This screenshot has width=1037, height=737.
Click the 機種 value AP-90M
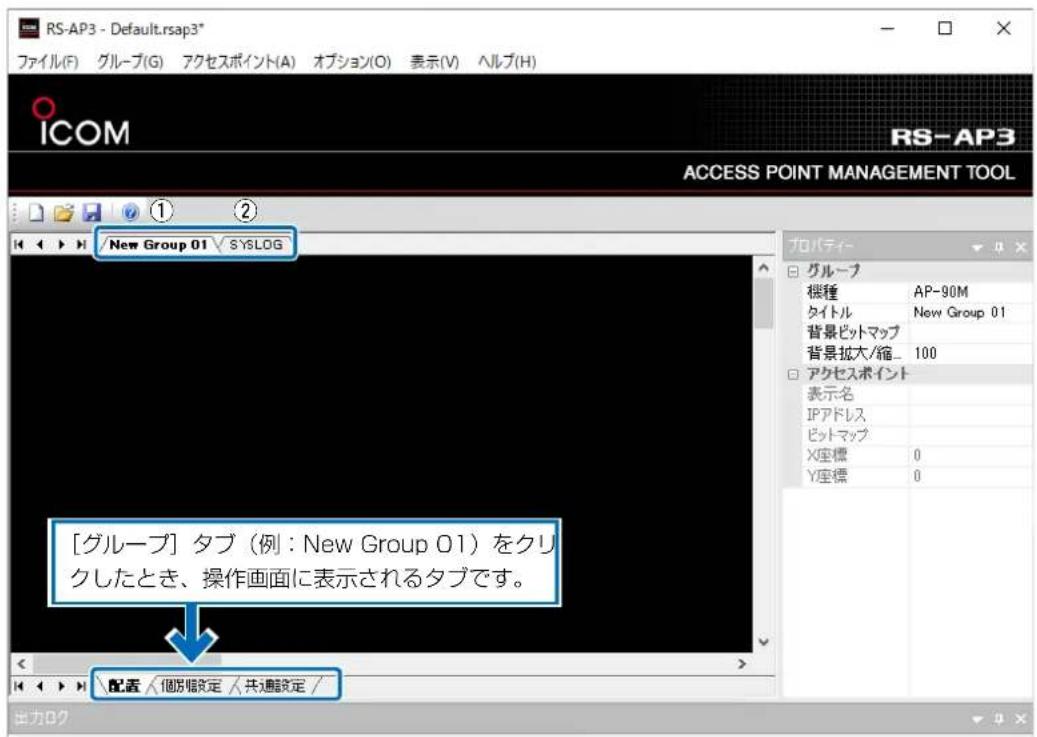pos(970,292)
